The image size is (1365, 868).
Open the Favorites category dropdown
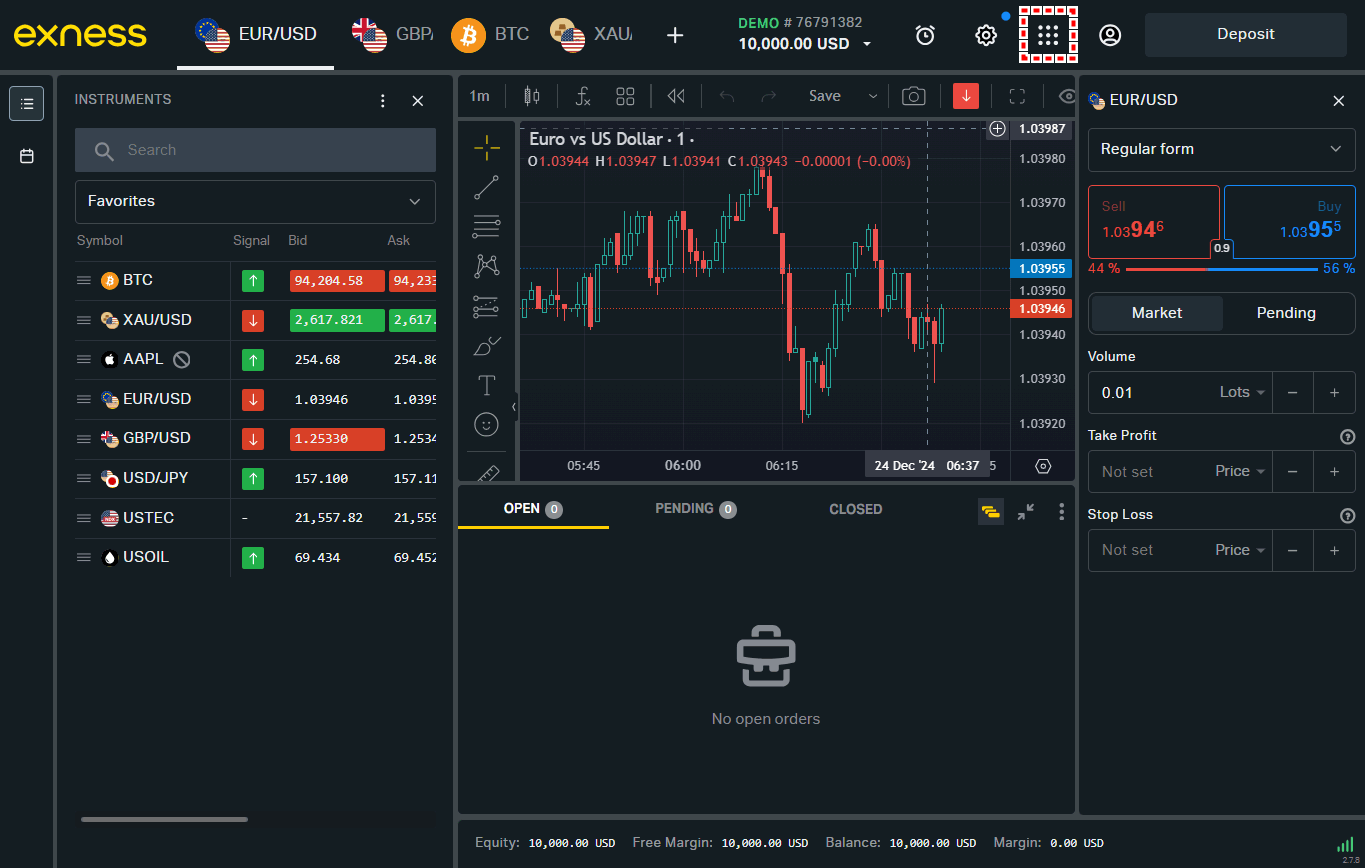(x=255, y=201)
